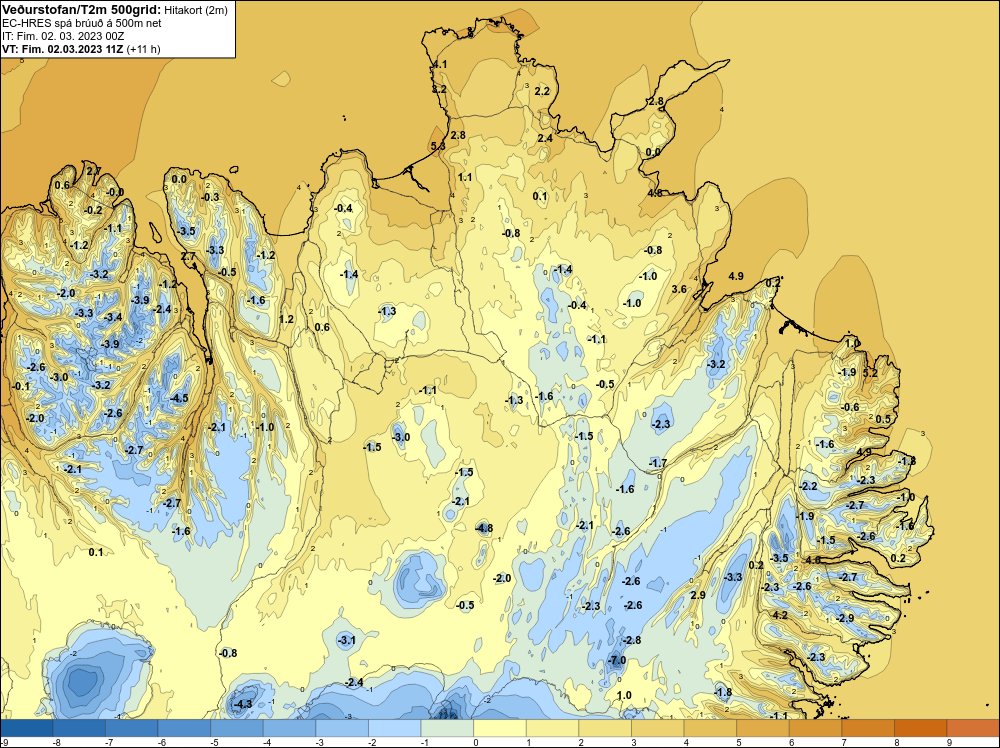Select the legend color band between 8 and 9
Image resolution: width=1000 pixels, height=748 pixels.
point(920,728)
